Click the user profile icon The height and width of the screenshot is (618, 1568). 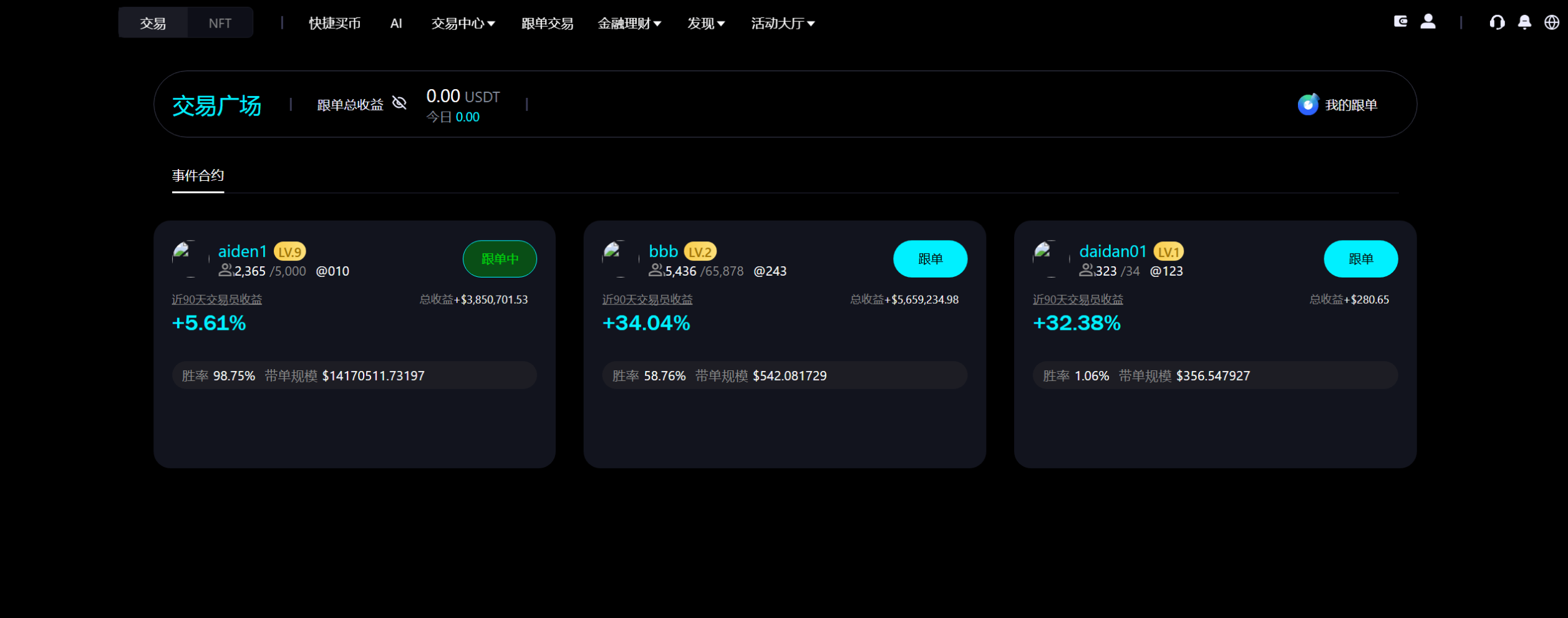(1428, 22)
